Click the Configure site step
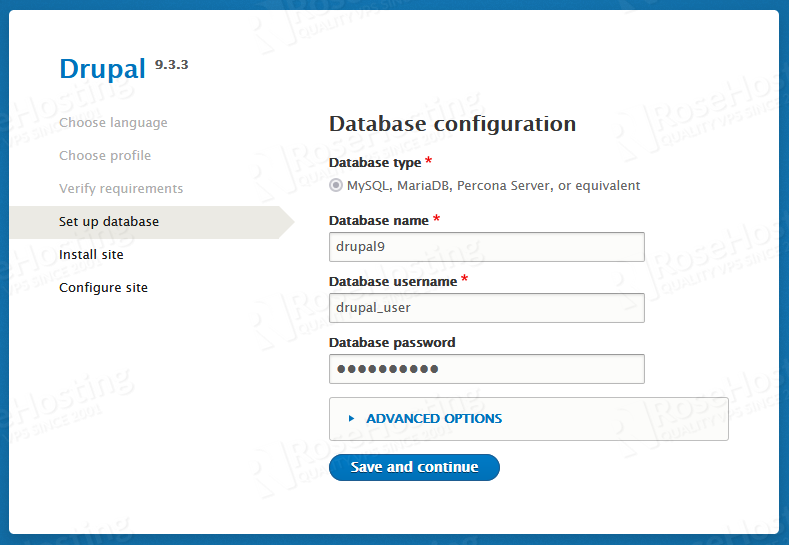Image resolution: width=789 pixels, height=545 pixels. pyautogui.click(x=103, y=288)
